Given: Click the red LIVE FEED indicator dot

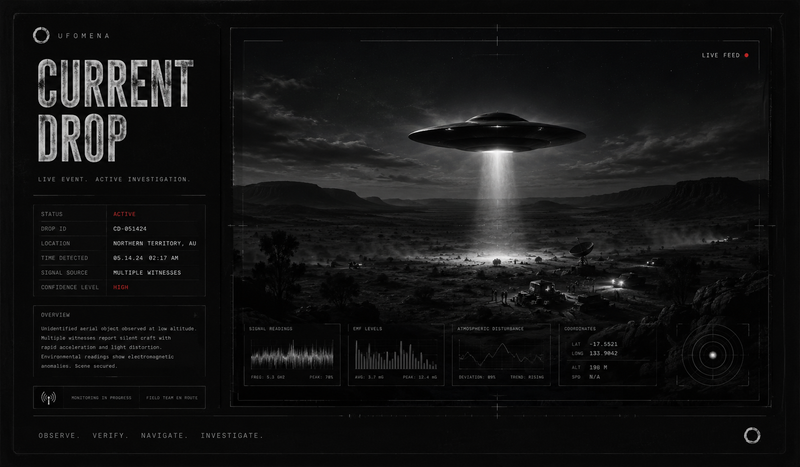Looking at the screenshot, I should (x=746, y=55).
